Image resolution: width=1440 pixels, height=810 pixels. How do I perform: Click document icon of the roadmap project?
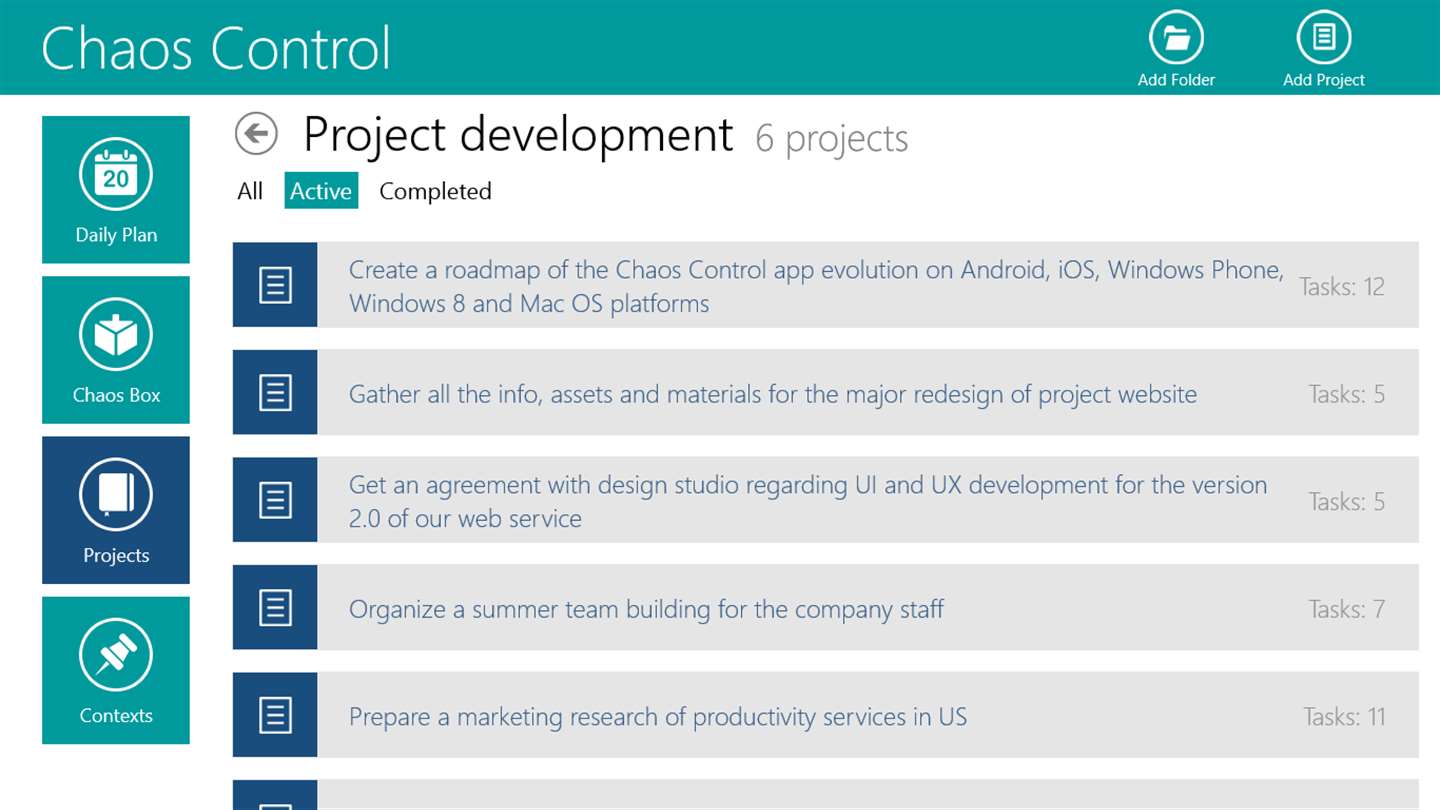pyautogui.click(x=275, y=285)
